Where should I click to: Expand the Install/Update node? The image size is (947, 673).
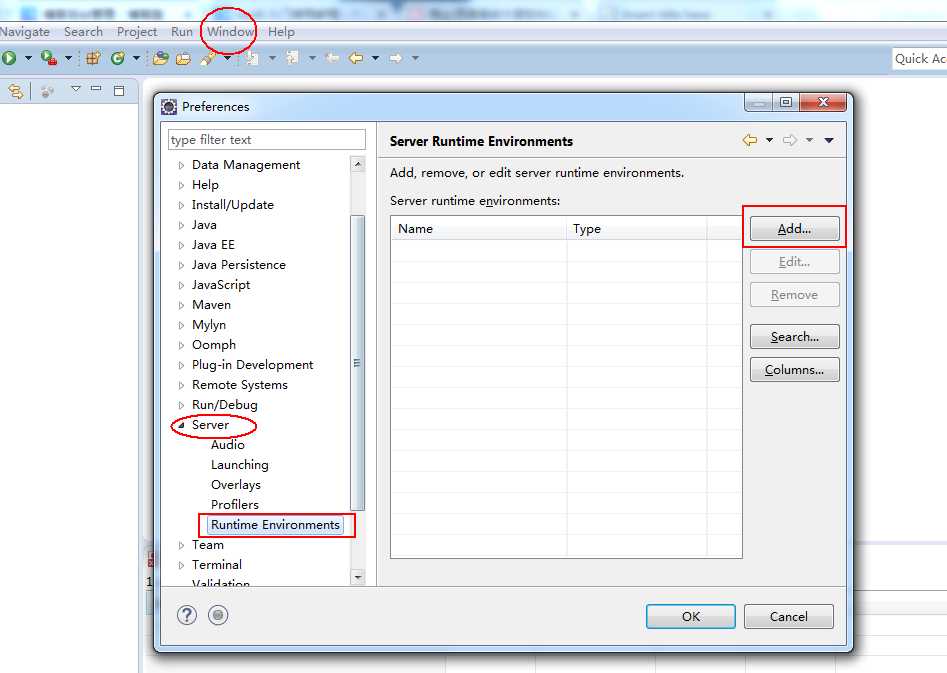[x=181, y=205]
